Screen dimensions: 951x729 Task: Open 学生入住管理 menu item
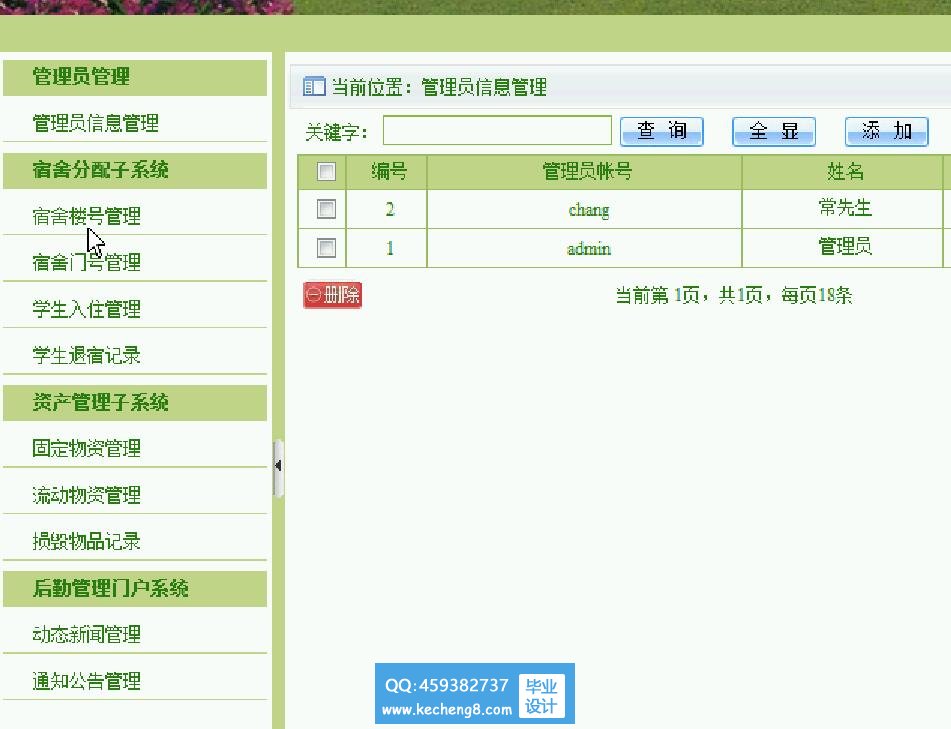(86, 309)
